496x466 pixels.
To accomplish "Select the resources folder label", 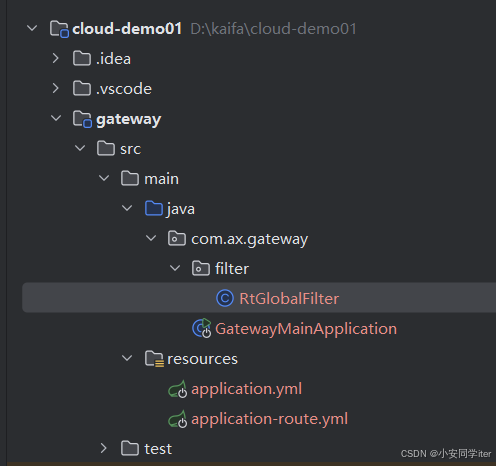I will coord(202,359).
